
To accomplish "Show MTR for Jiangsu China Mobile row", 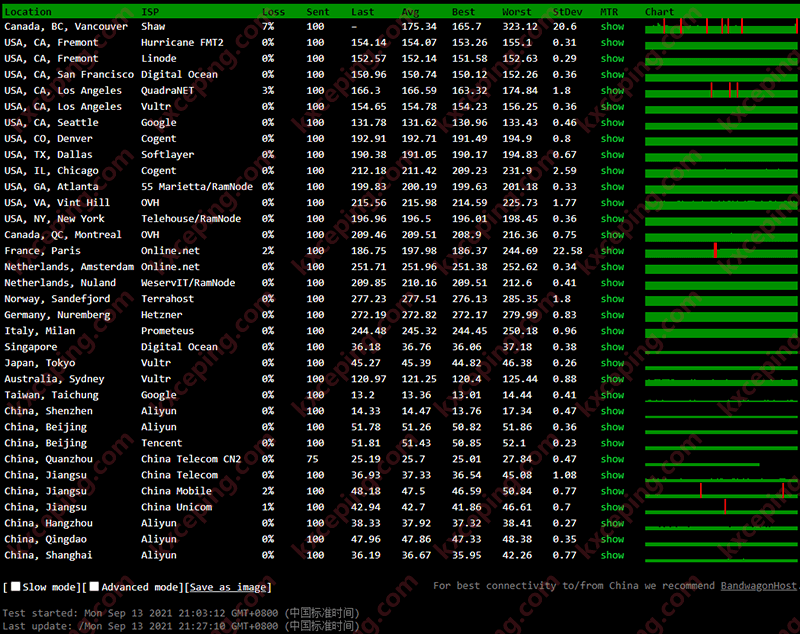I will click(x=612, y=491).
